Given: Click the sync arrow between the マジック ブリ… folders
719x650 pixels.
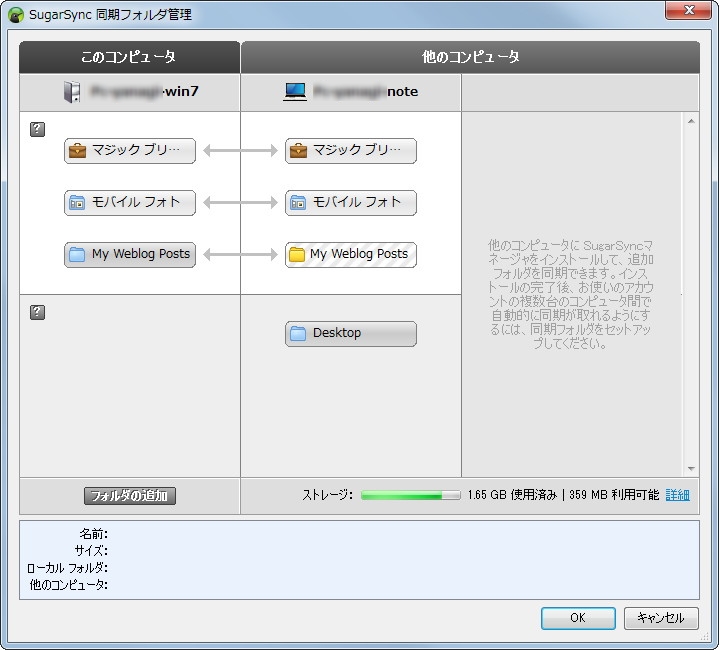Looking at the screenshot, I should point(240,151).
